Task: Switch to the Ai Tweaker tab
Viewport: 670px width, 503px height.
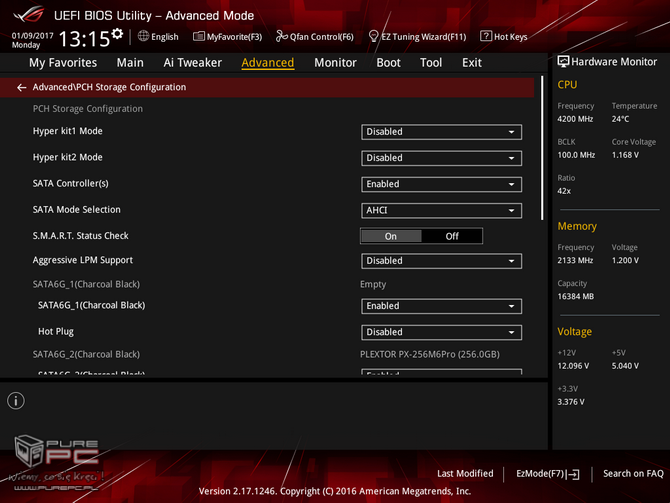Action: click(192, 63)
